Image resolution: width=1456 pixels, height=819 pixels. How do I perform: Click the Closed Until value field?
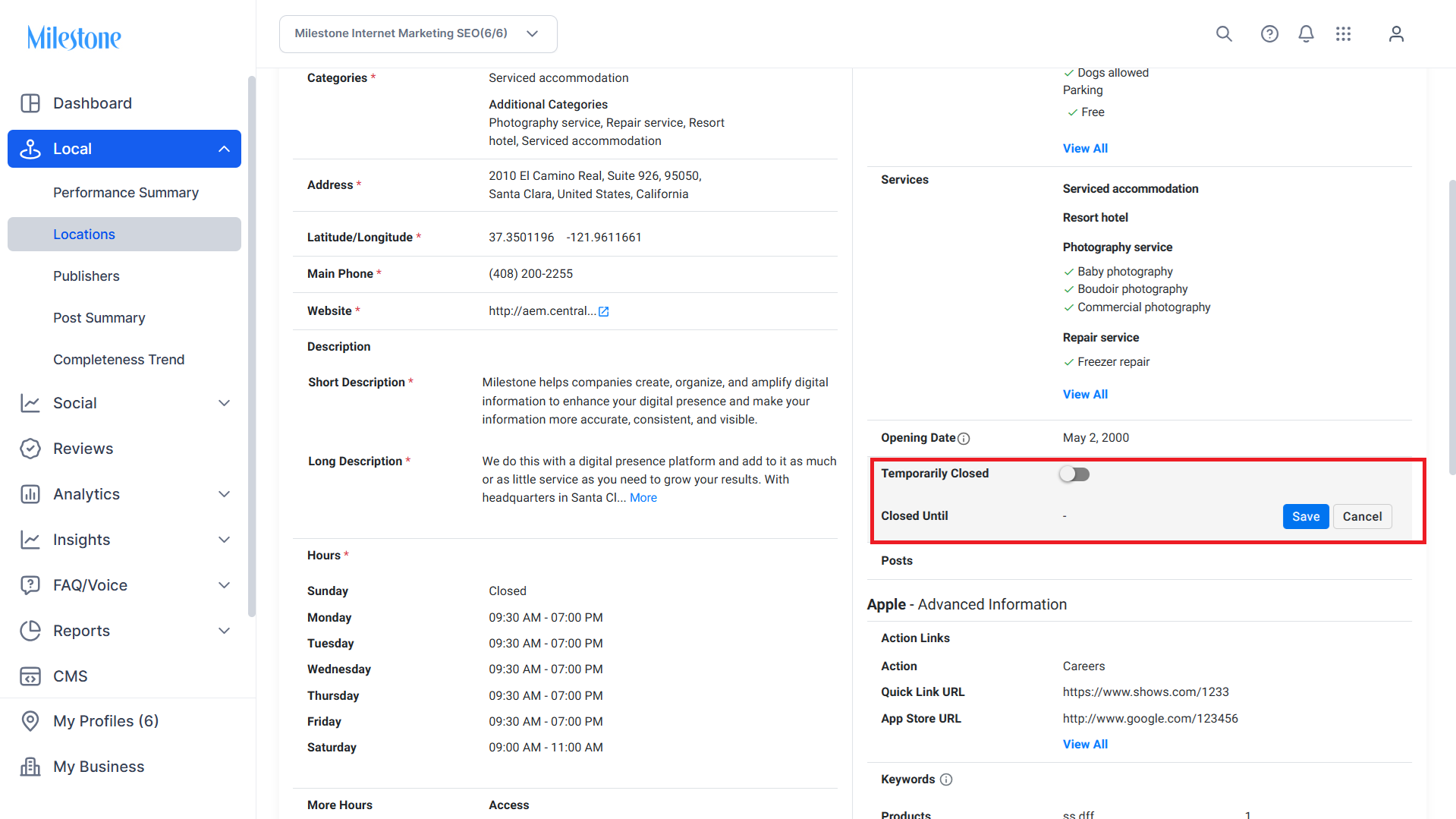click(1064, 516)
